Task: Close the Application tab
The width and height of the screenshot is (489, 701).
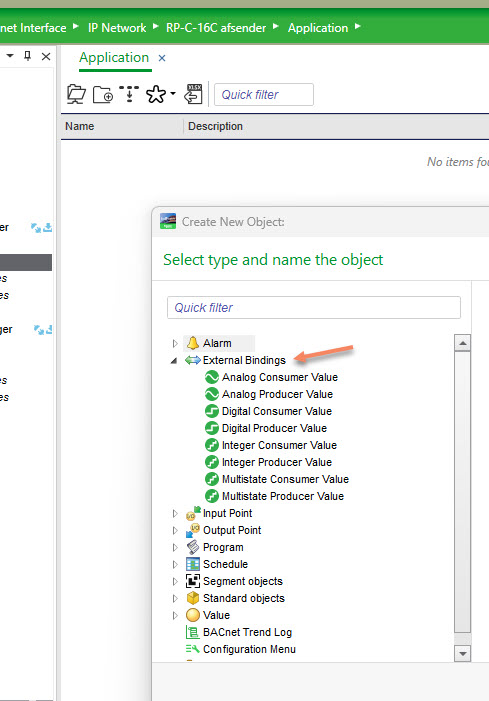Action: point(162,58)
